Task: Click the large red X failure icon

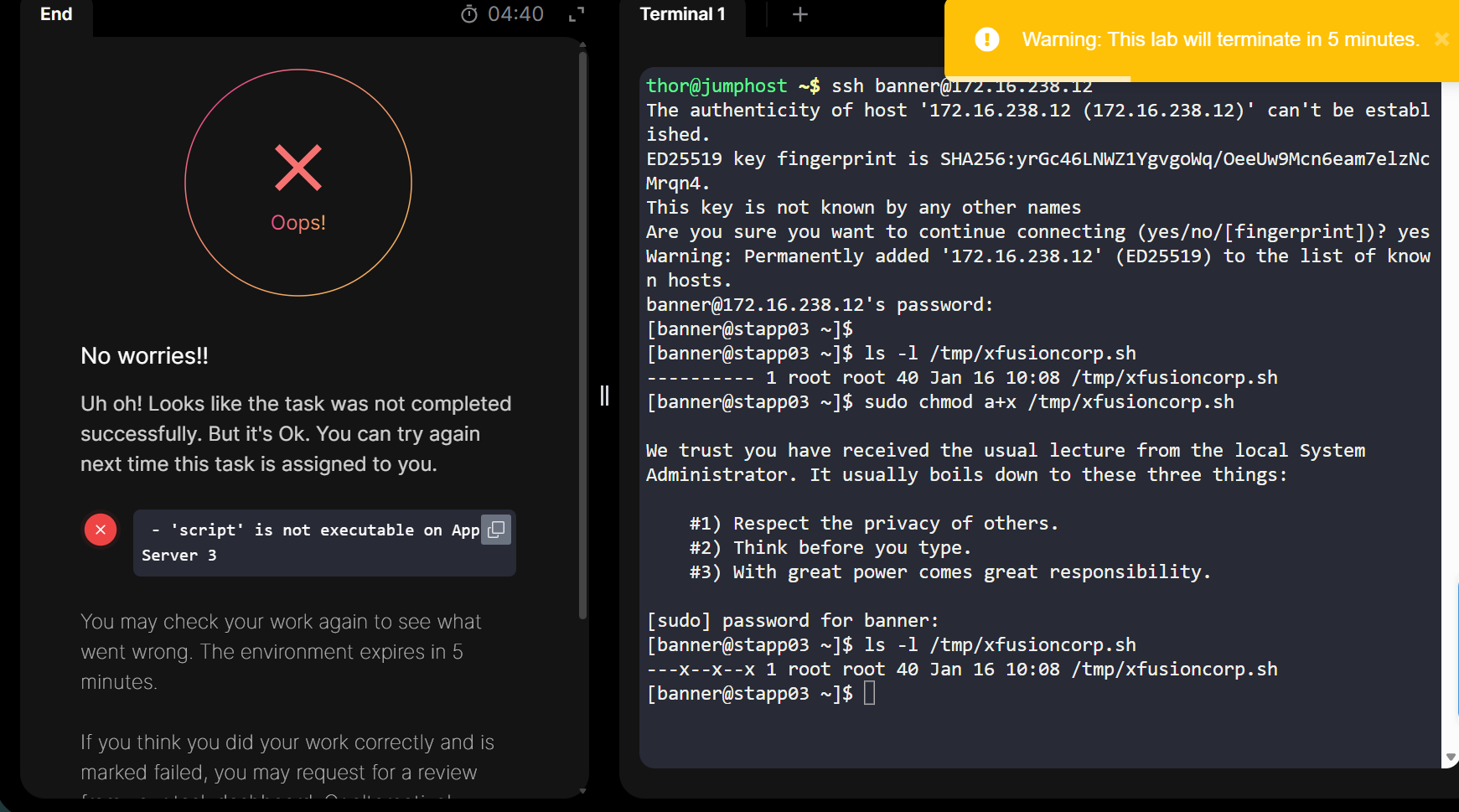Action: (x=298, y=168)
